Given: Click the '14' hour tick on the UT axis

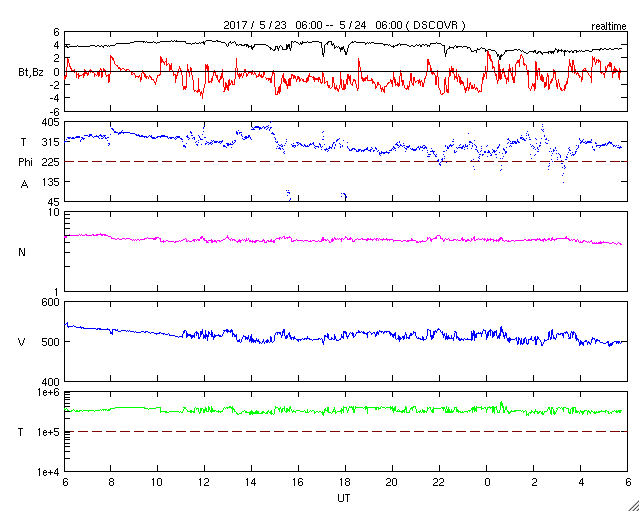Looking at the screenshot, I should (x=251, y=483).
